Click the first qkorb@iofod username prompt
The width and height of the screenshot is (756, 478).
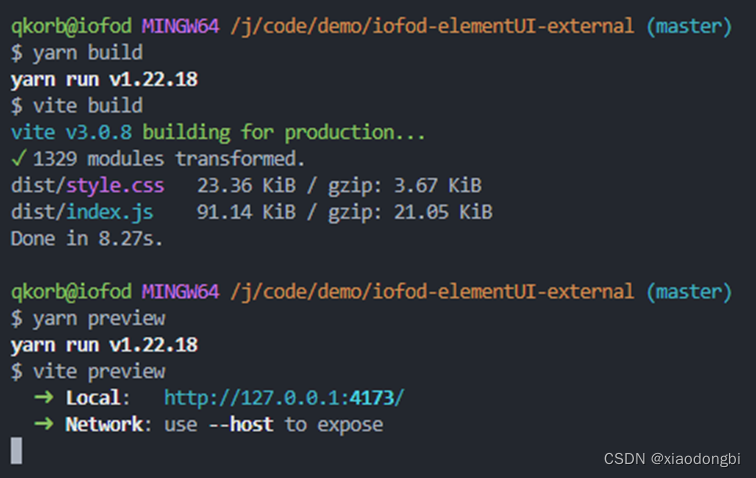click(x=71, y=26)
